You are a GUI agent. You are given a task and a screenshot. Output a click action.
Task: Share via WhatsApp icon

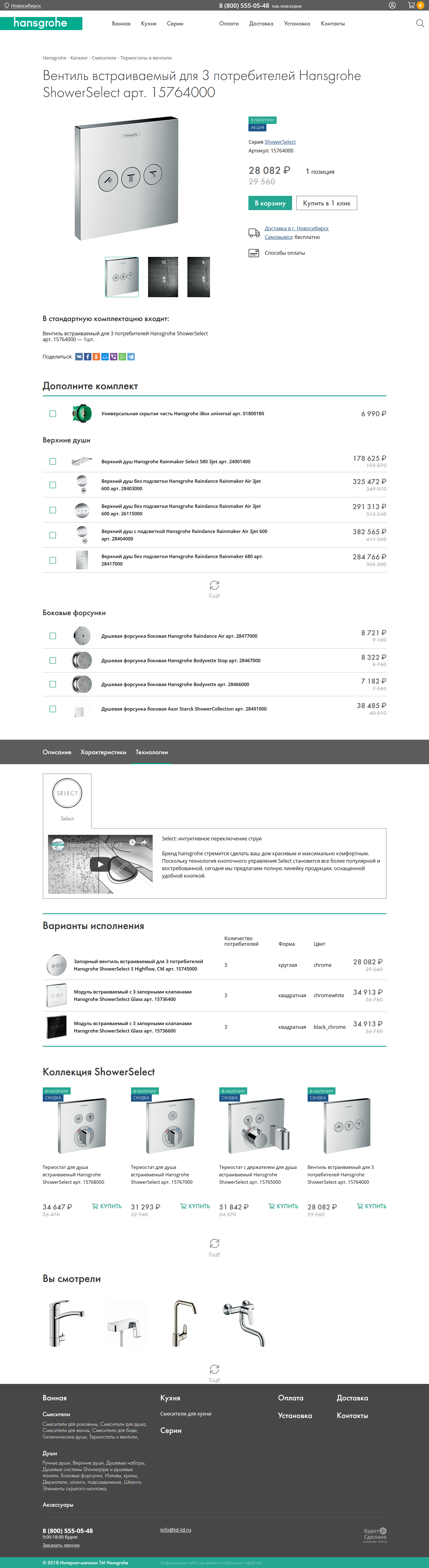tap(122, 357)
